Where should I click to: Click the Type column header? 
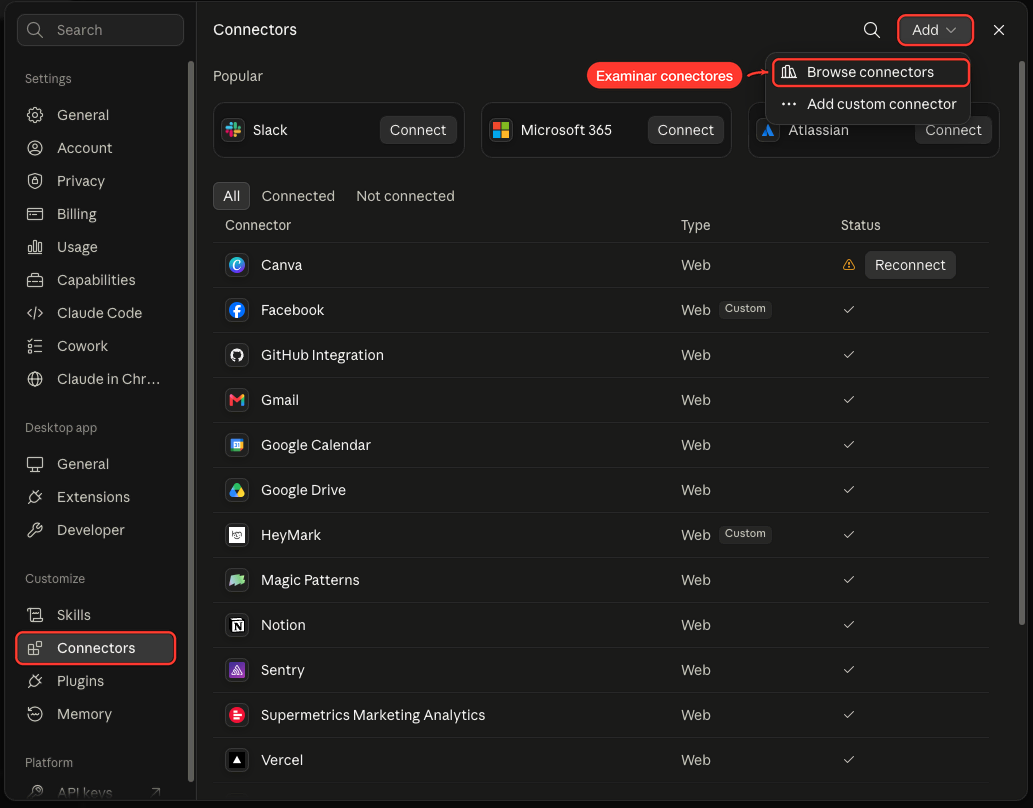point(695,225)
